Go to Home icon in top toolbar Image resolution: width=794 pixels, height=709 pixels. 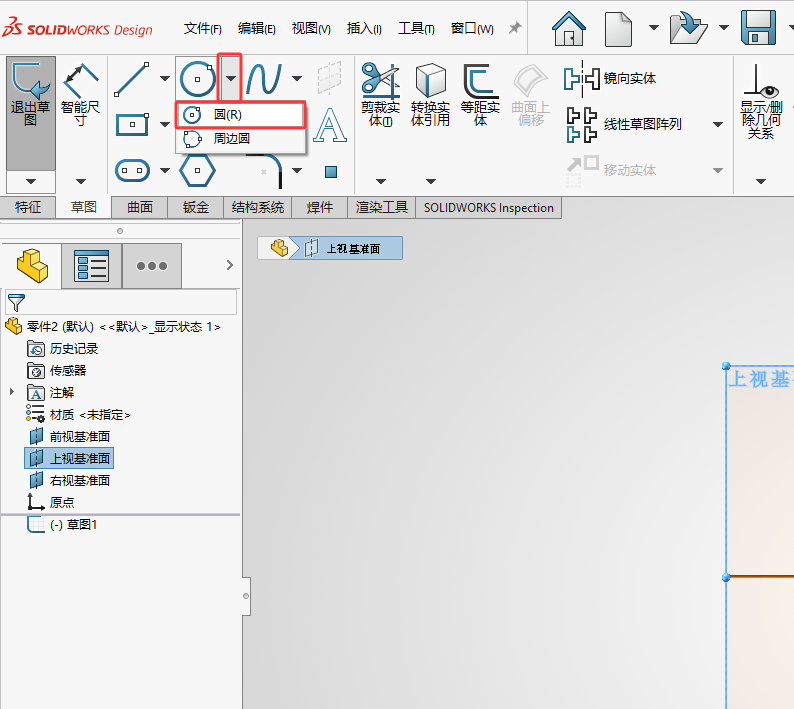[x=569, y=28]
